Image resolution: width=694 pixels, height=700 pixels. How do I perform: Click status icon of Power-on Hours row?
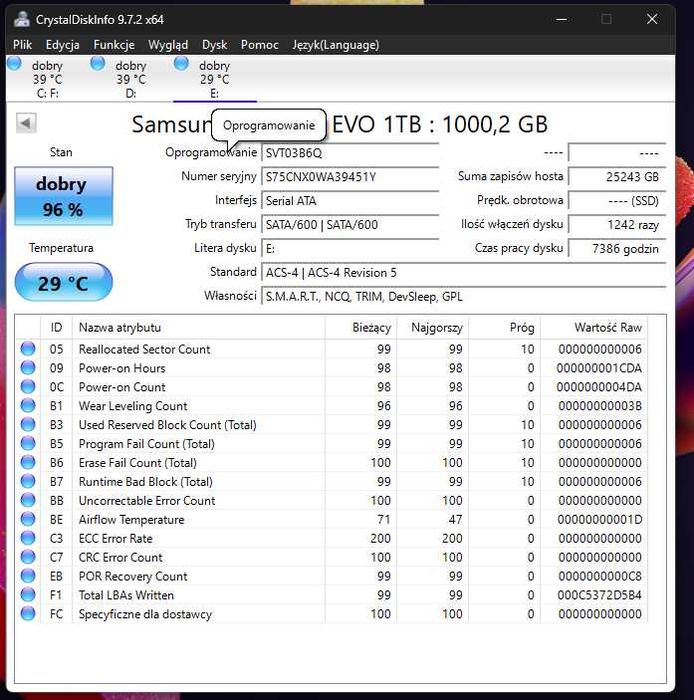point(28,367)
